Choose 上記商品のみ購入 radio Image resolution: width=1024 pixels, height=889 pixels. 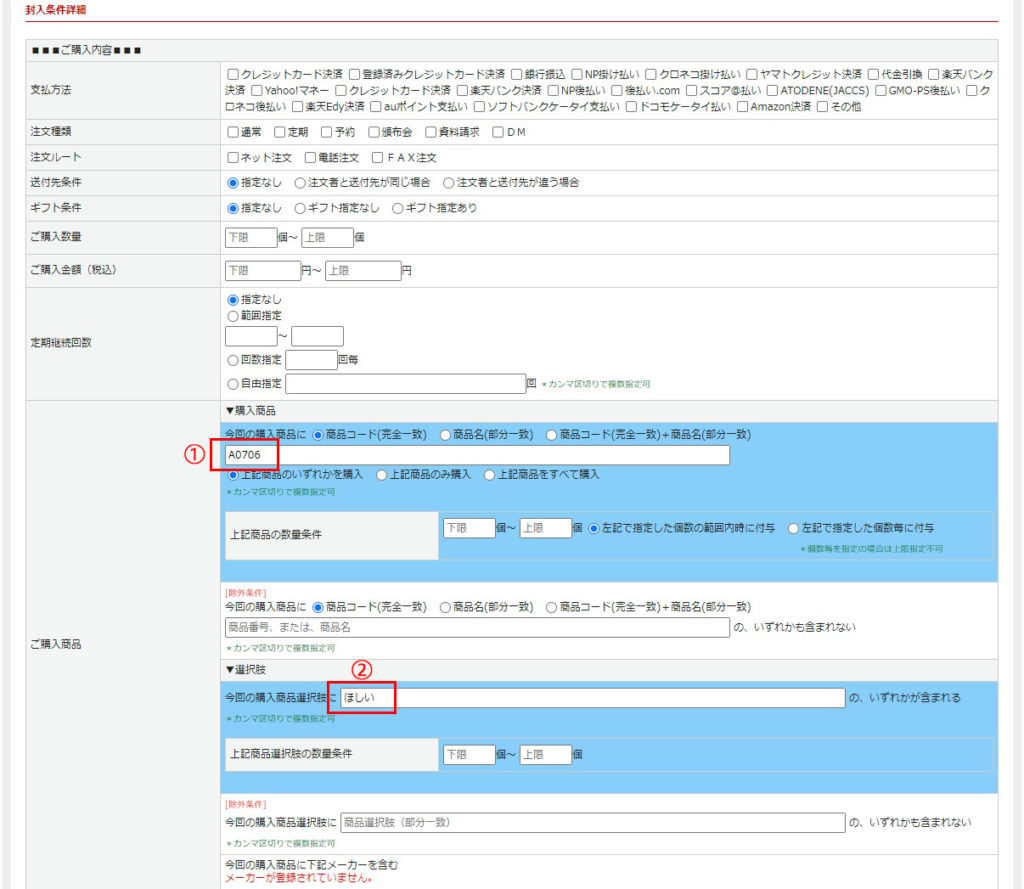(381, 476)
